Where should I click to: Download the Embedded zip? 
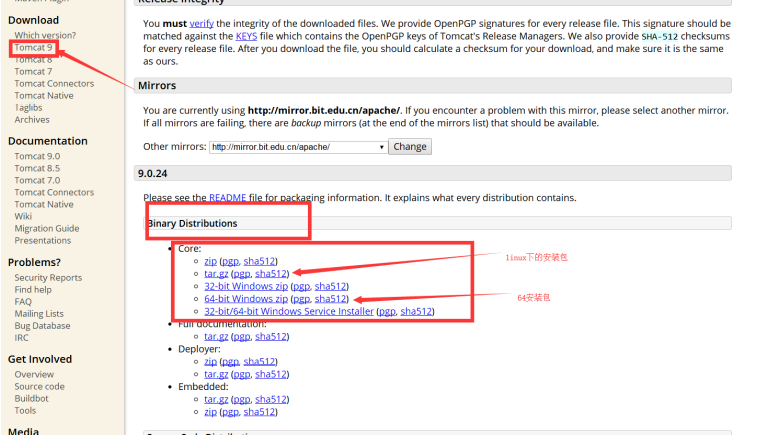[x=211, y=412]
